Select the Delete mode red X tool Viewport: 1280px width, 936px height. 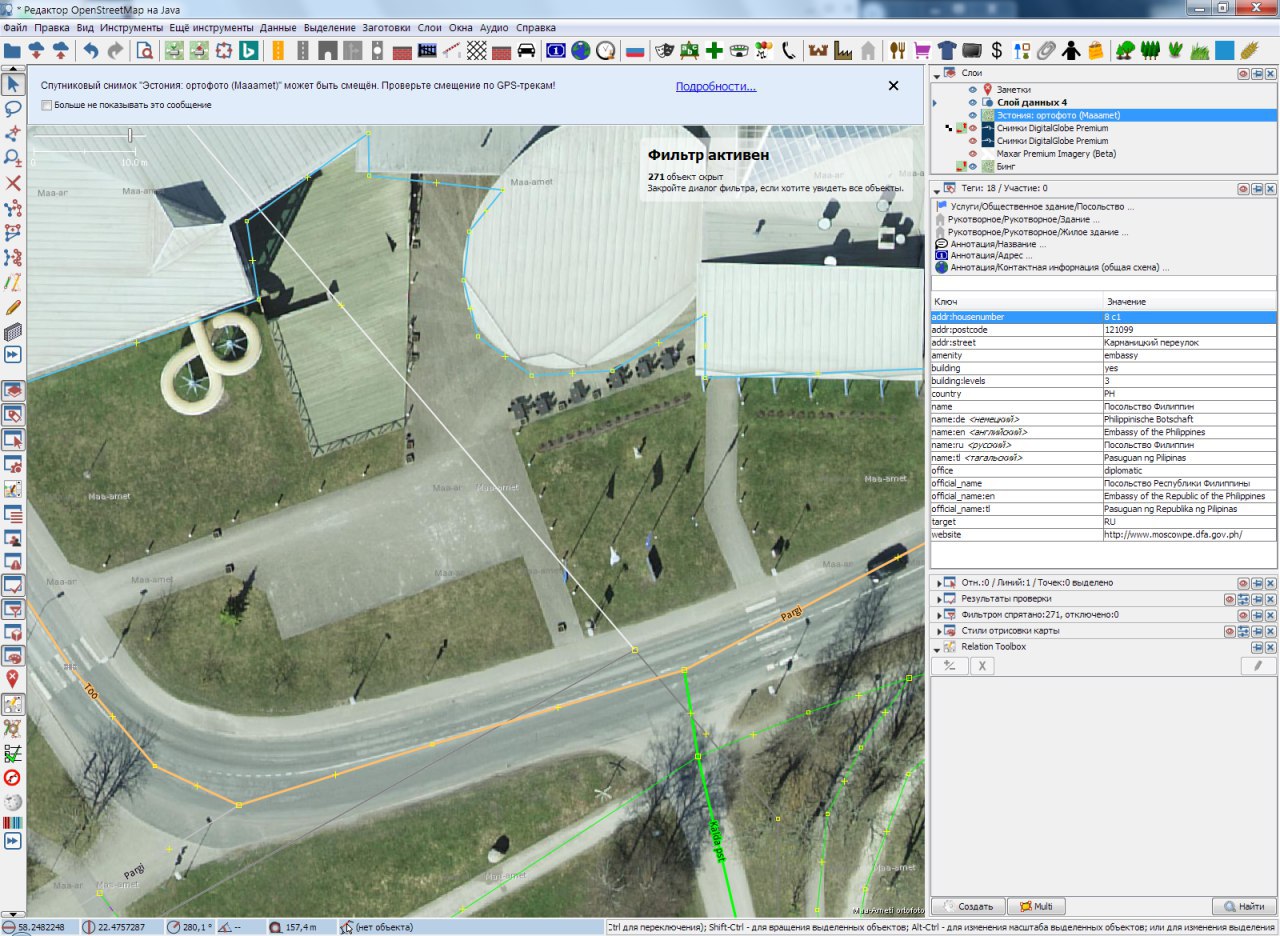[14, 183]
